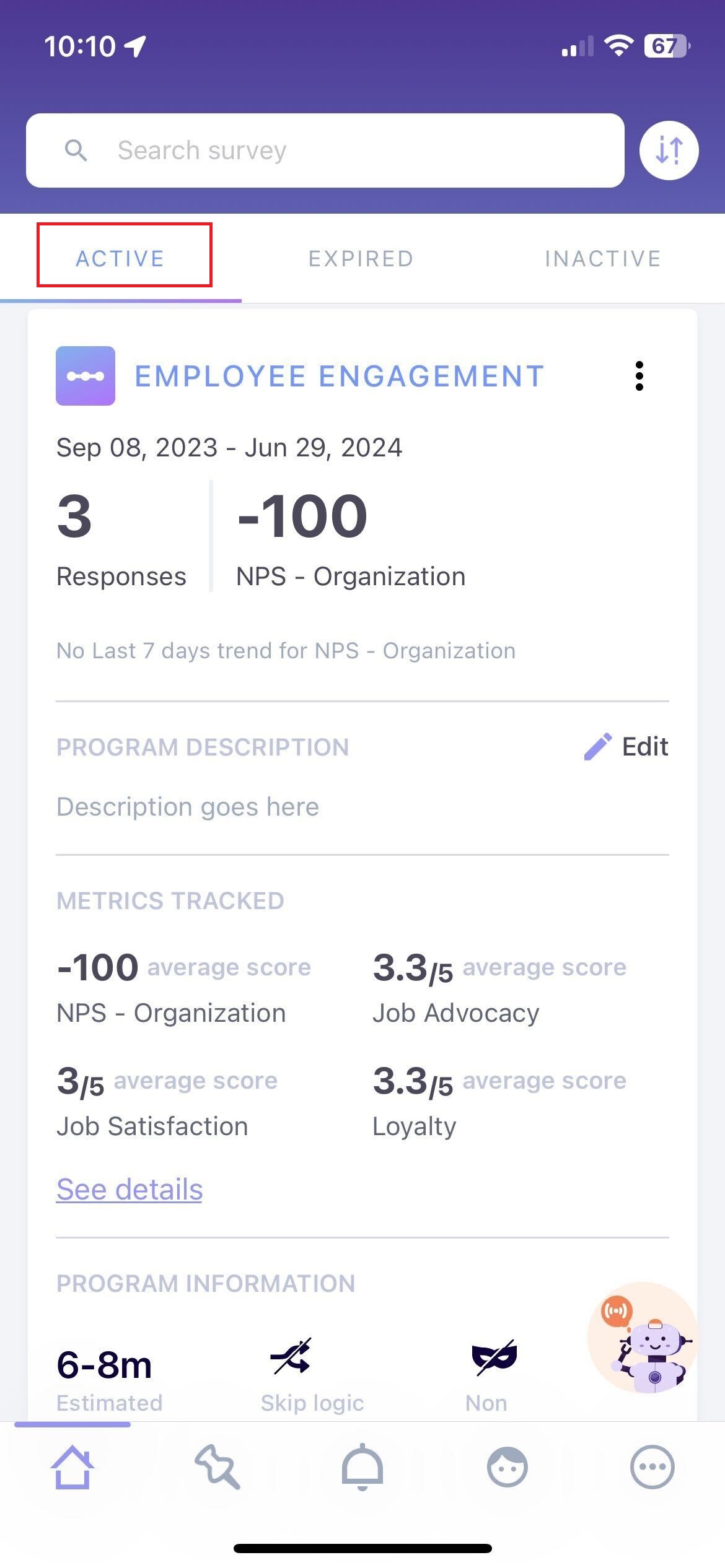Click the See details link
This screenshot has width=725, height=1568.
pos(130,1190)
